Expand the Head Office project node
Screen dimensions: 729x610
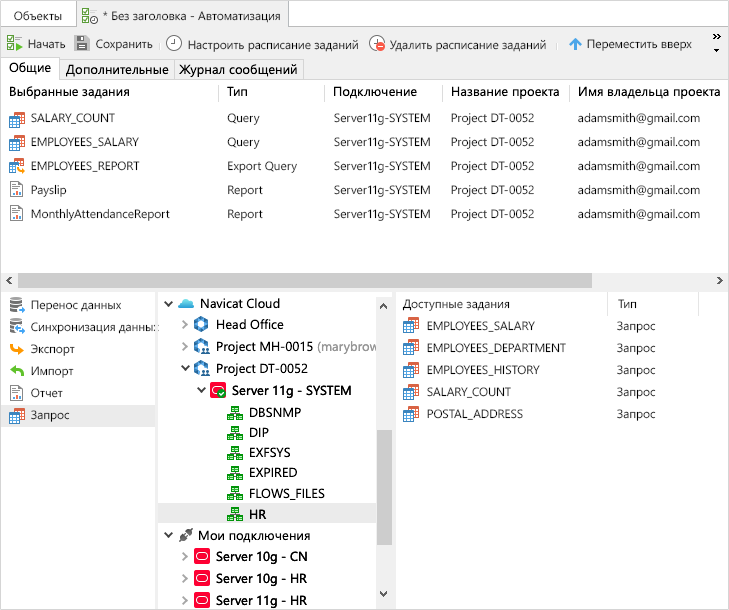point(184,325)
